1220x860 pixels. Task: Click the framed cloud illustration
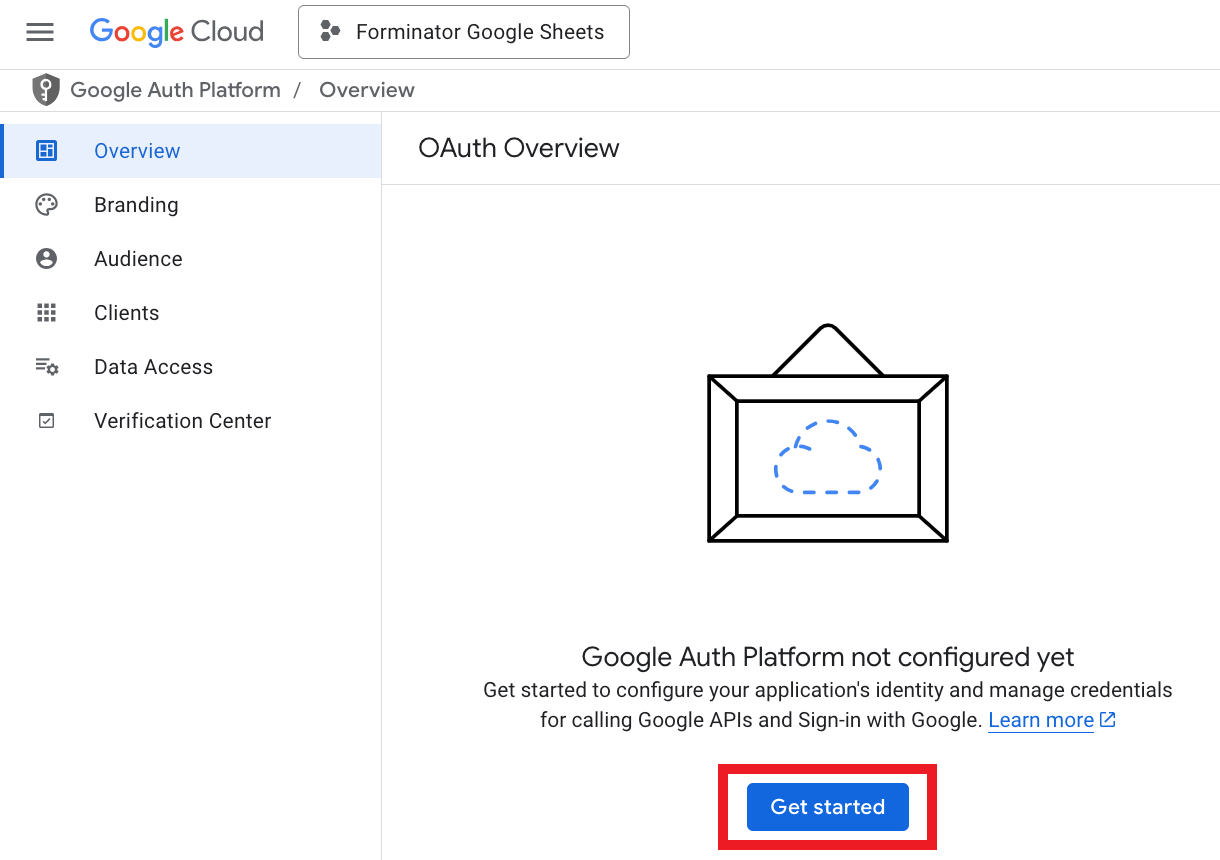[x=828, y=433]
